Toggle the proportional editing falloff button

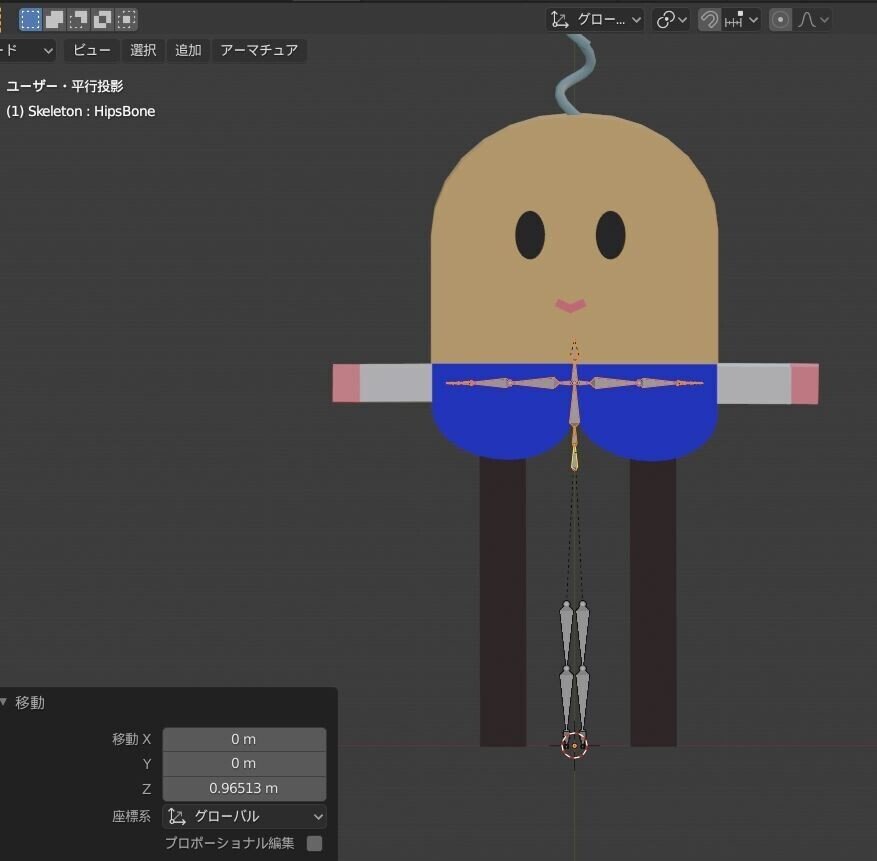point(808,19)
